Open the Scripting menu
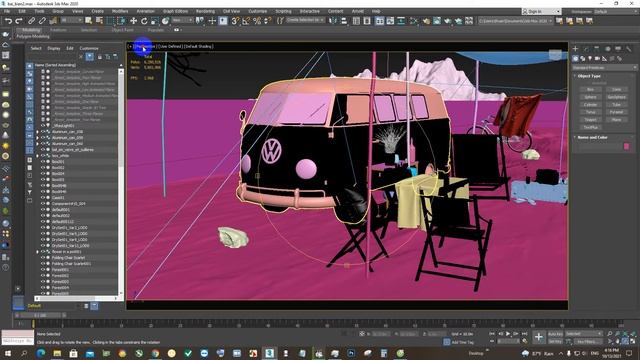Image resolution: width=640 pixels, height=360 pixels. coord(283,11)
